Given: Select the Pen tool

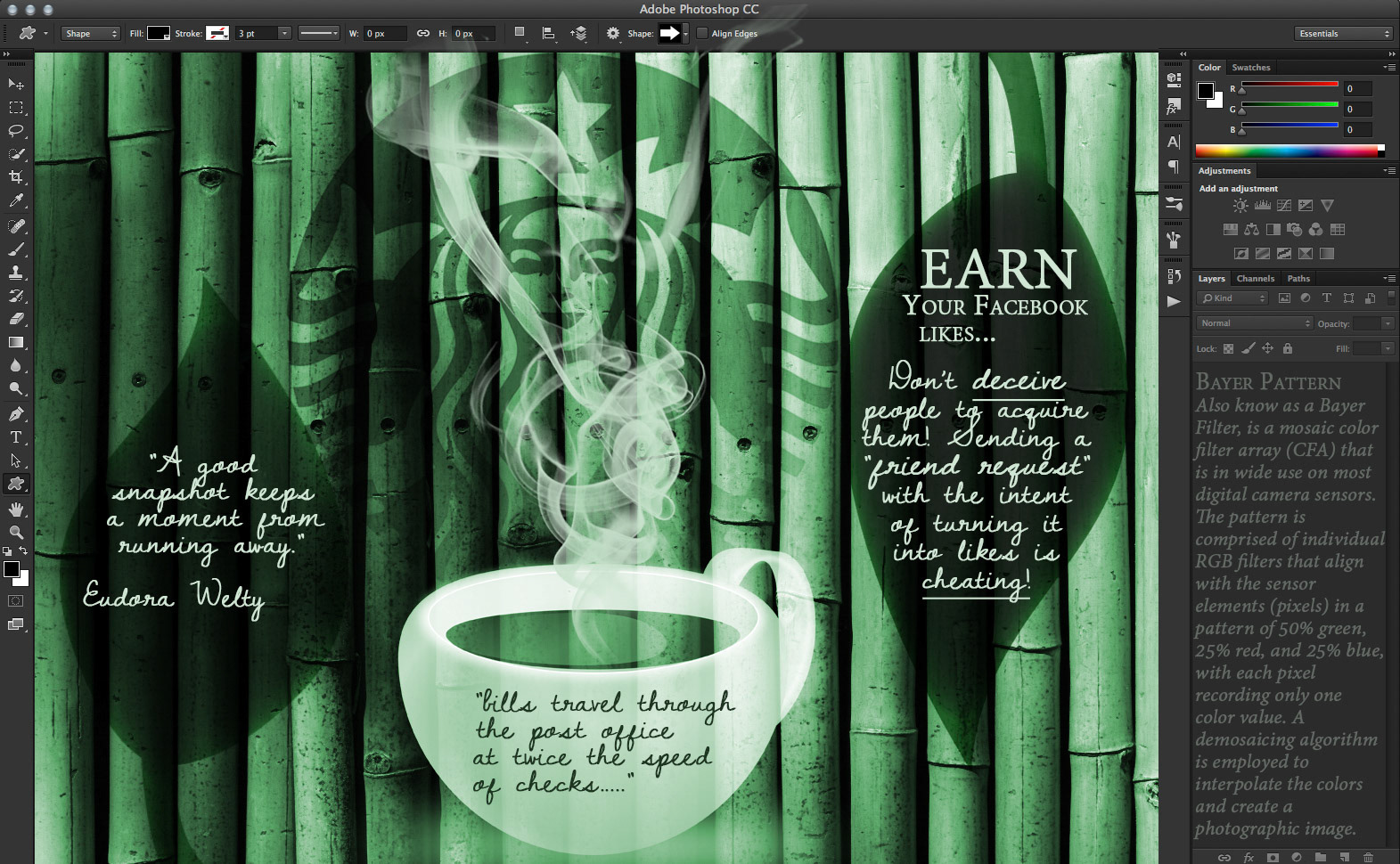Looking at the screenshot, I should 16,414.
